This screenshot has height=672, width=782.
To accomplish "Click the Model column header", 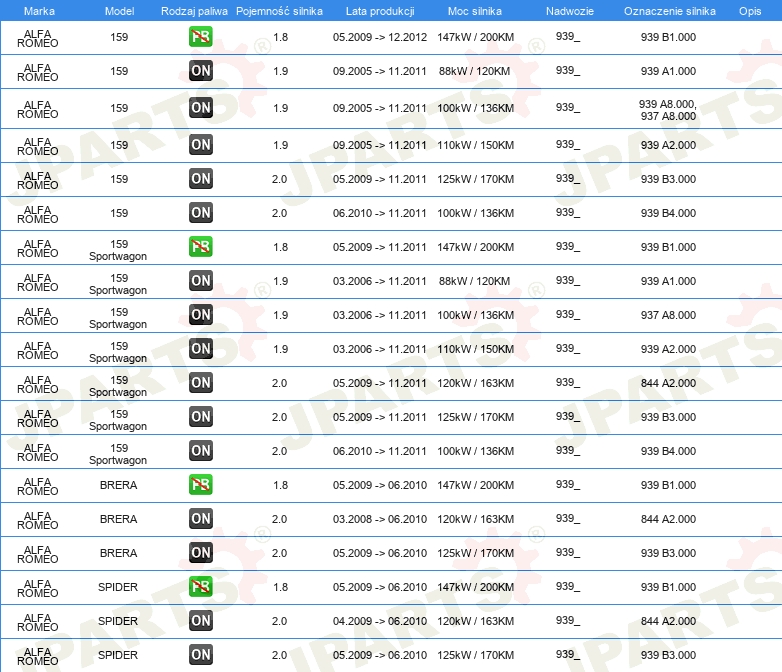I will [x=119, y=11].
